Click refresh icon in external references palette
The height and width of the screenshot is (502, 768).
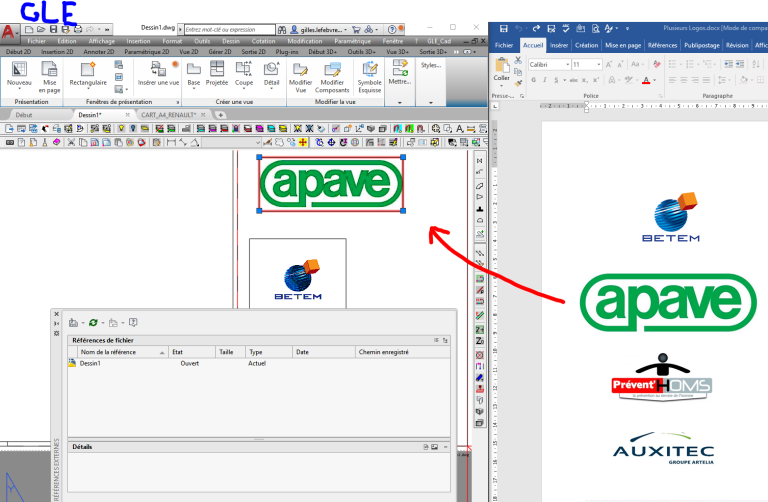pyautogui.click(x=93, y=323)
